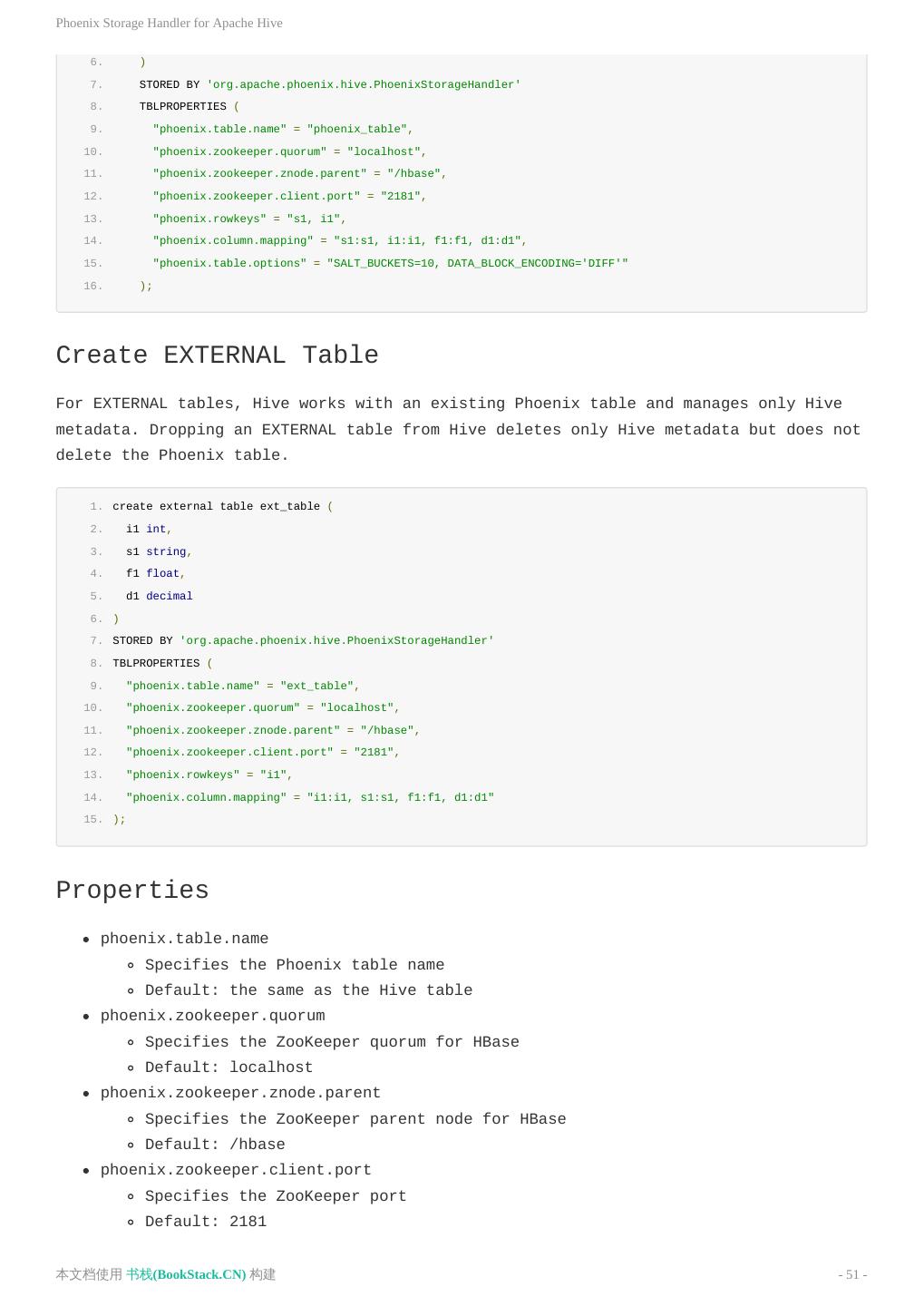Image resolution: width=924 pixels, height=1306 pixels.
Task: Click the 'phoenix.zookeeper.client.port' bullet item
Action: pos(236,1170)
